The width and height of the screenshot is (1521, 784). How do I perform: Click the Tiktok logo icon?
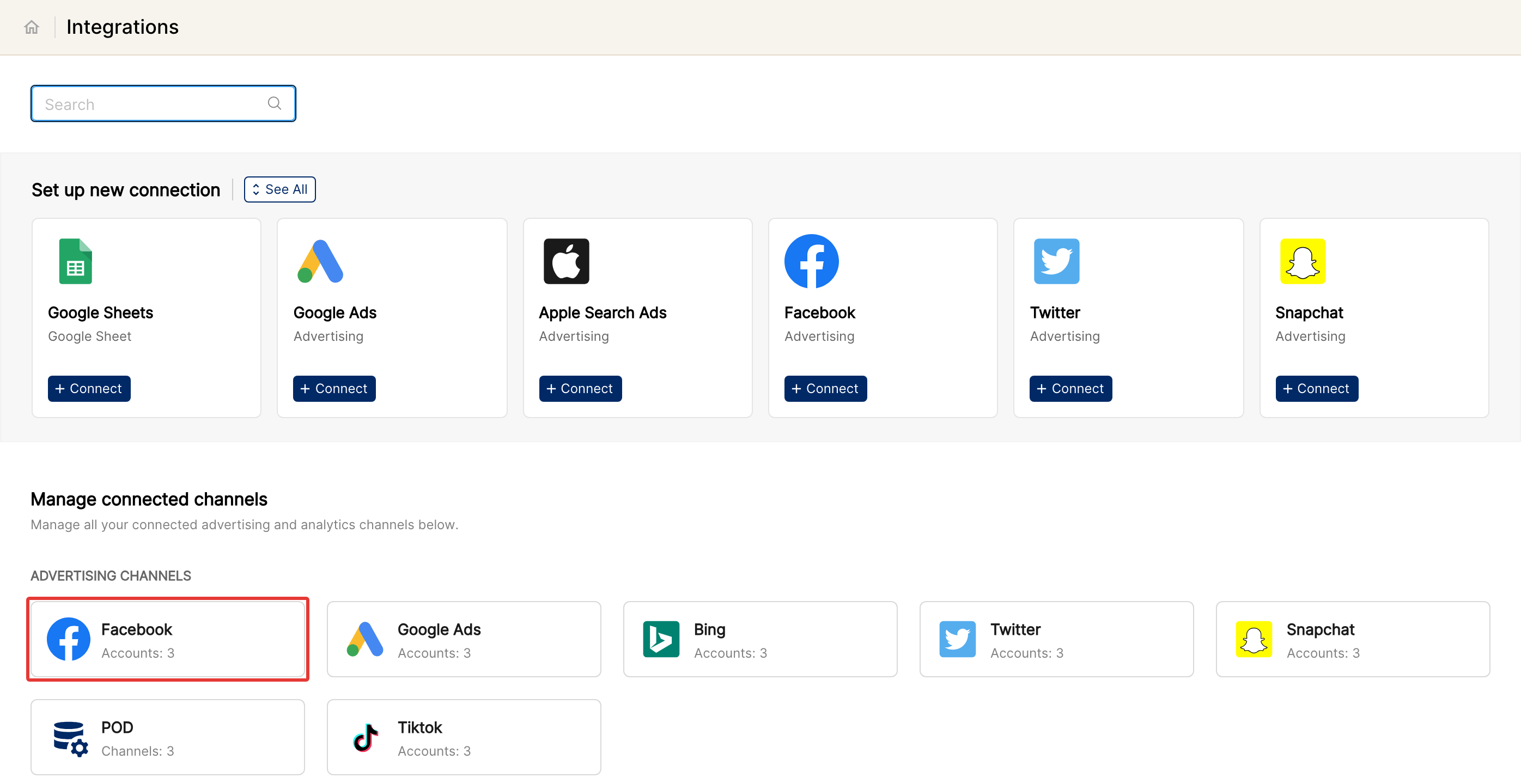[366, 737]
